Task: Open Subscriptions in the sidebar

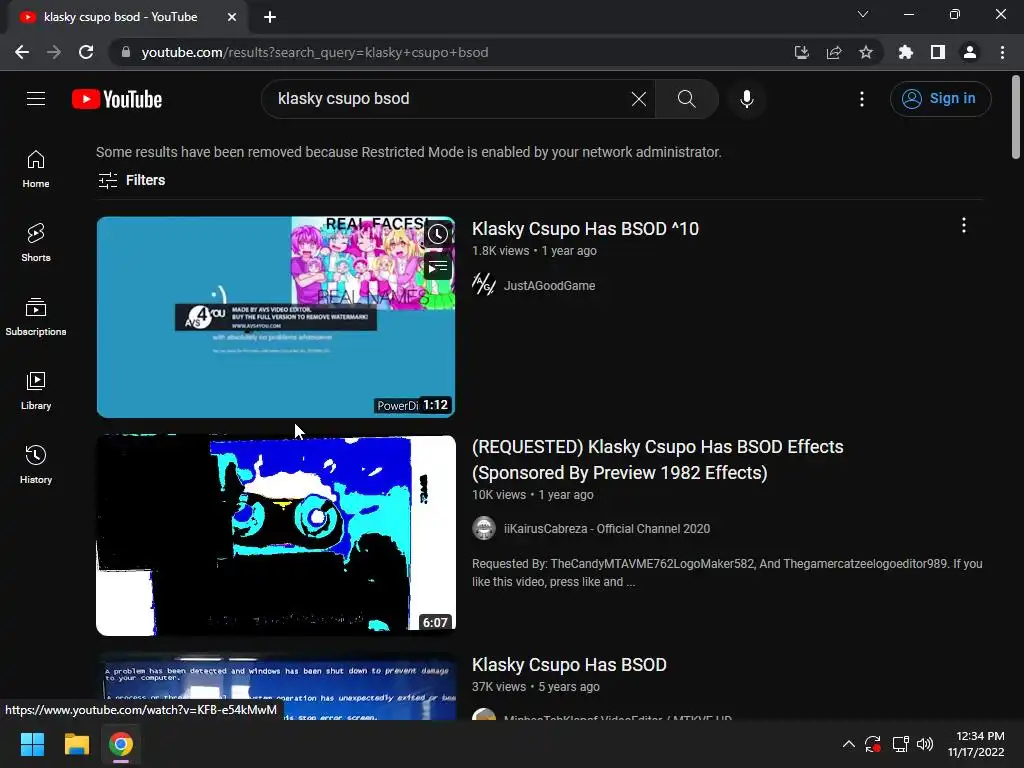Action: click(x=36, y=317)
